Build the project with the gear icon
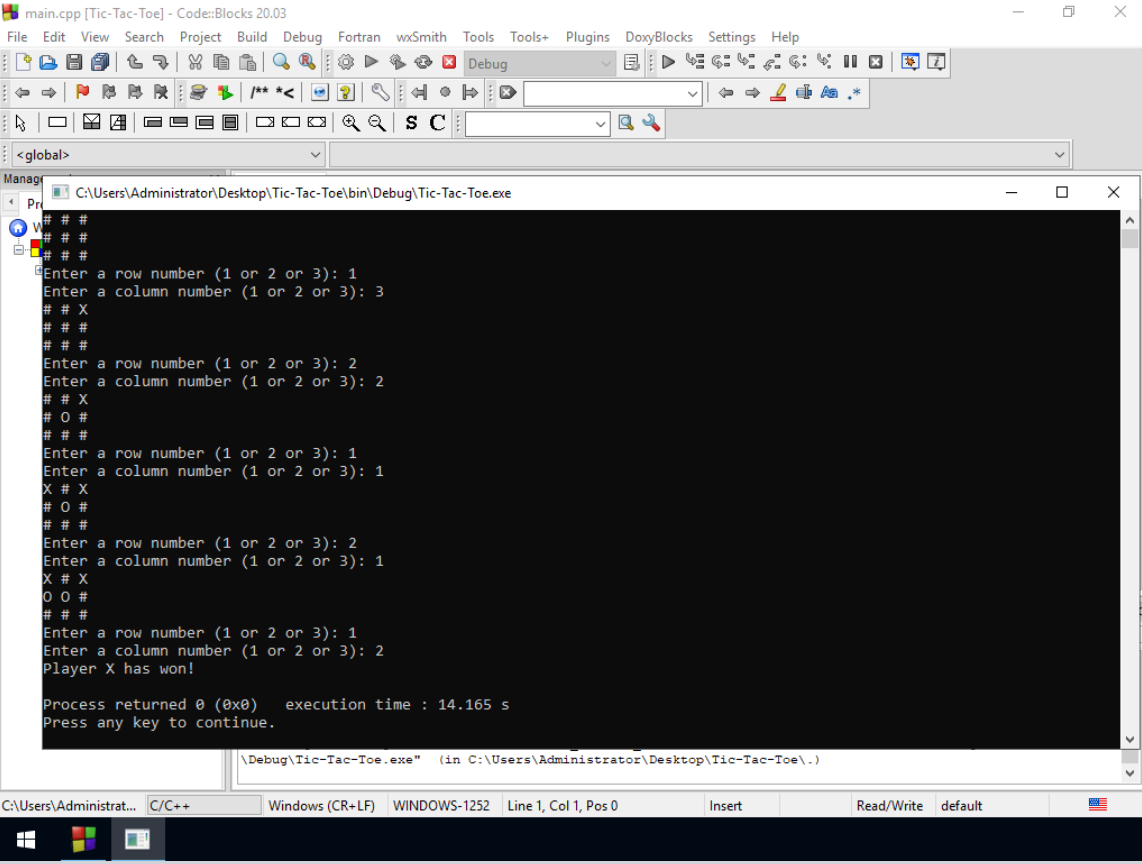Image resolution: width=1142 pixels, height=864 pixels. pyautogui.click(x=346, y=63)
